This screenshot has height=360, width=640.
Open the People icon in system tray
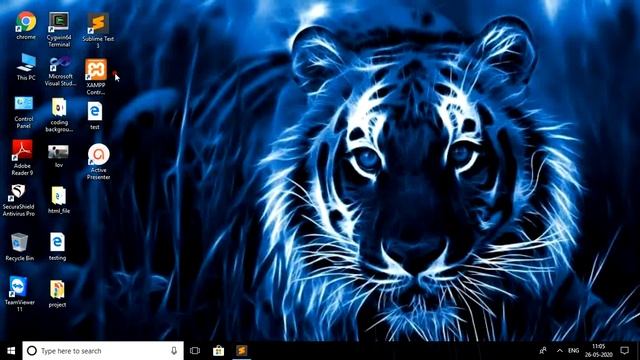(x=543, y=351)
